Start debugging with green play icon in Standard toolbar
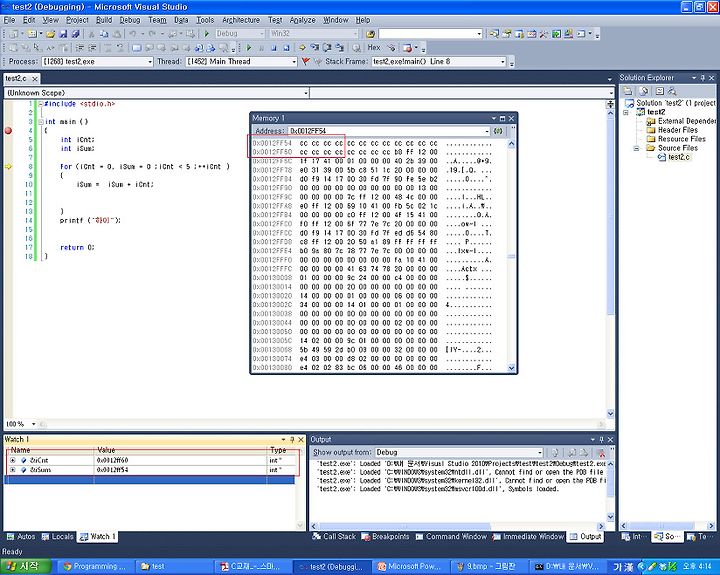The width and height of the screenshot is (720, 575). coord(207,34)
